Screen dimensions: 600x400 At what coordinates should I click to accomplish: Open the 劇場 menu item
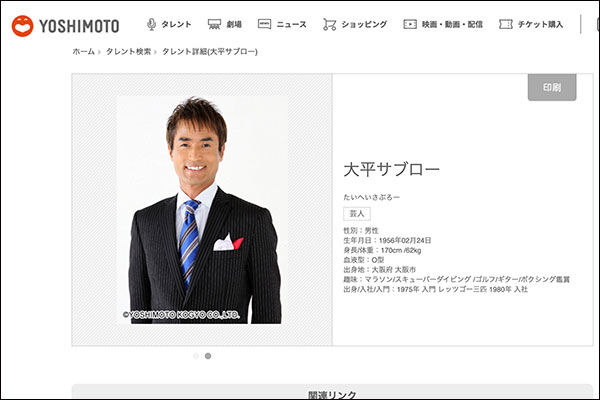[x=234, y=24]
